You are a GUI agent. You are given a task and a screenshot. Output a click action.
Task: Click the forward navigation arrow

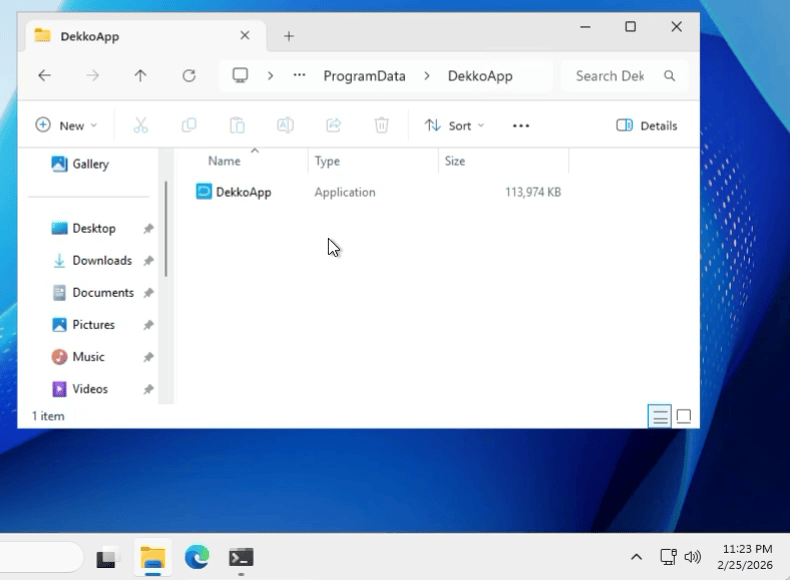click(93, 76)
